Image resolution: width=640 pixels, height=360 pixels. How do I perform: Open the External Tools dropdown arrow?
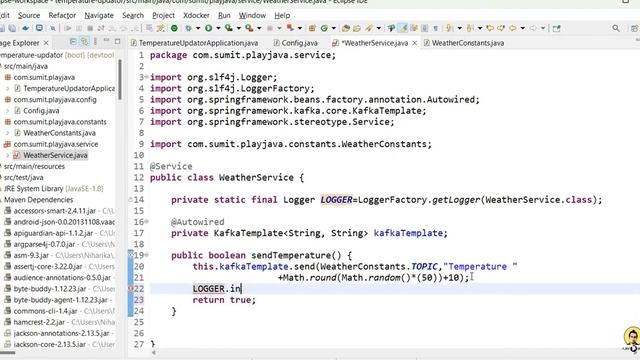[259, 28]
